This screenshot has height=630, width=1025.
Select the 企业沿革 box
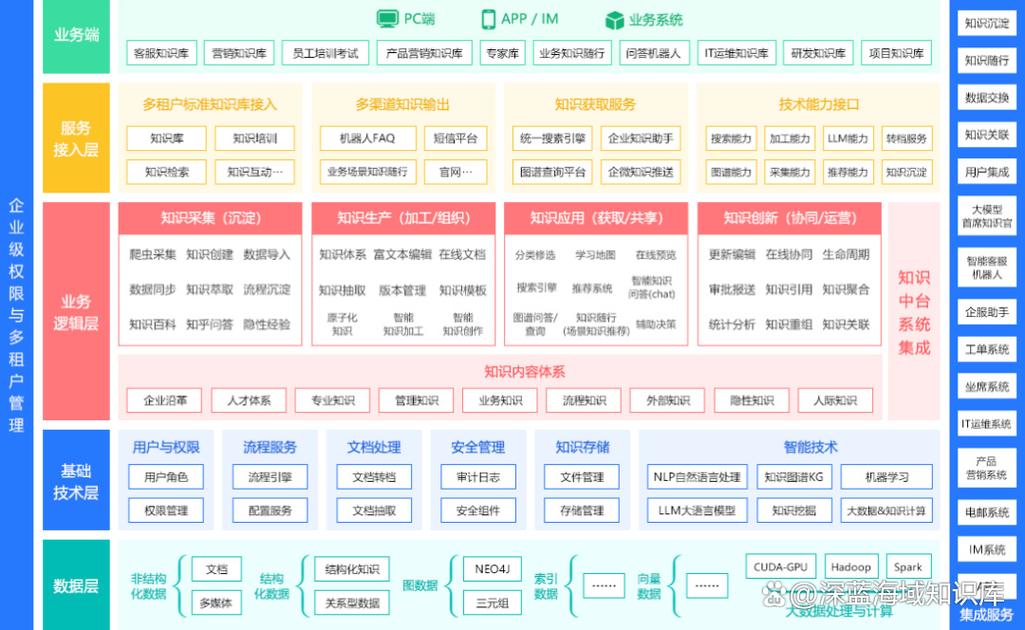pos(164,401)
